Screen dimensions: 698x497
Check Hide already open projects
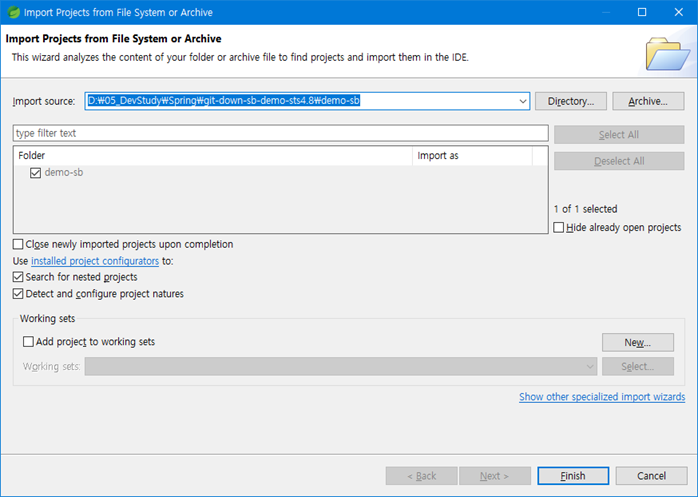pyautogui.click(x=559, y=227)
